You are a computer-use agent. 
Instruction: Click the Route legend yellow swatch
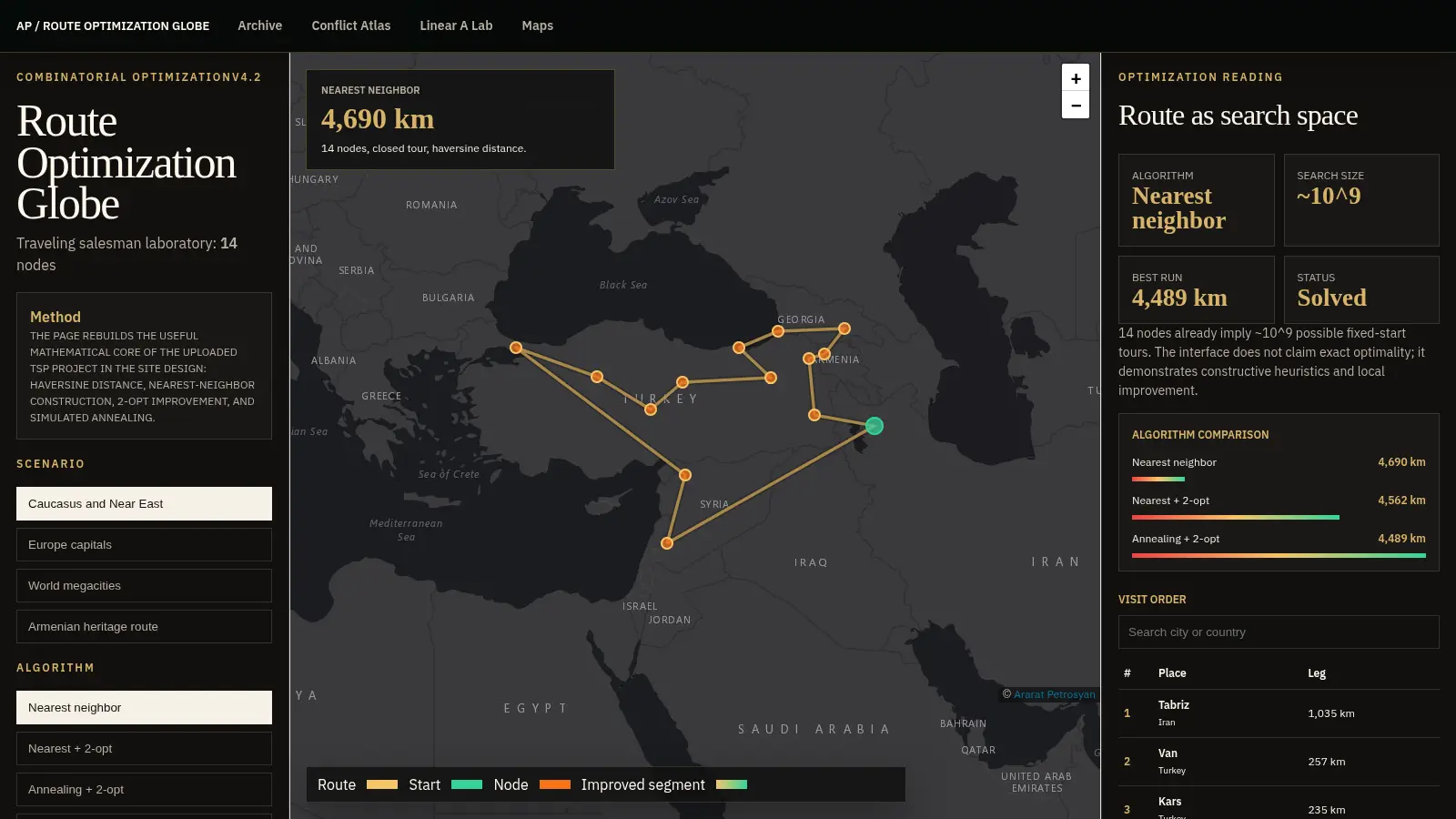382,784
